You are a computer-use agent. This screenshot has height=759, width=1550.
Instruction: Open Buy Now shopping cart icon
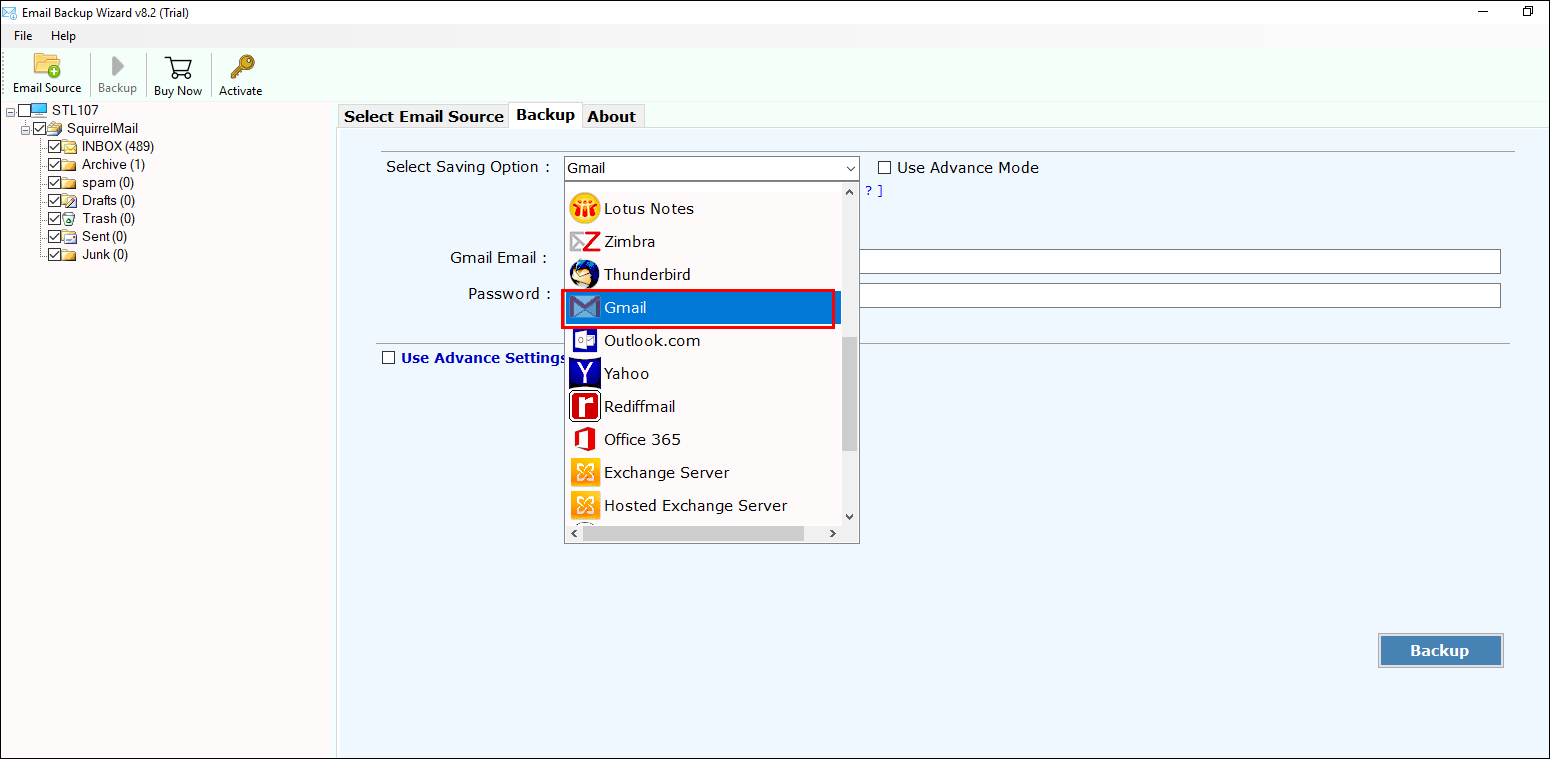pyautogui.click(x=178, y=67)
